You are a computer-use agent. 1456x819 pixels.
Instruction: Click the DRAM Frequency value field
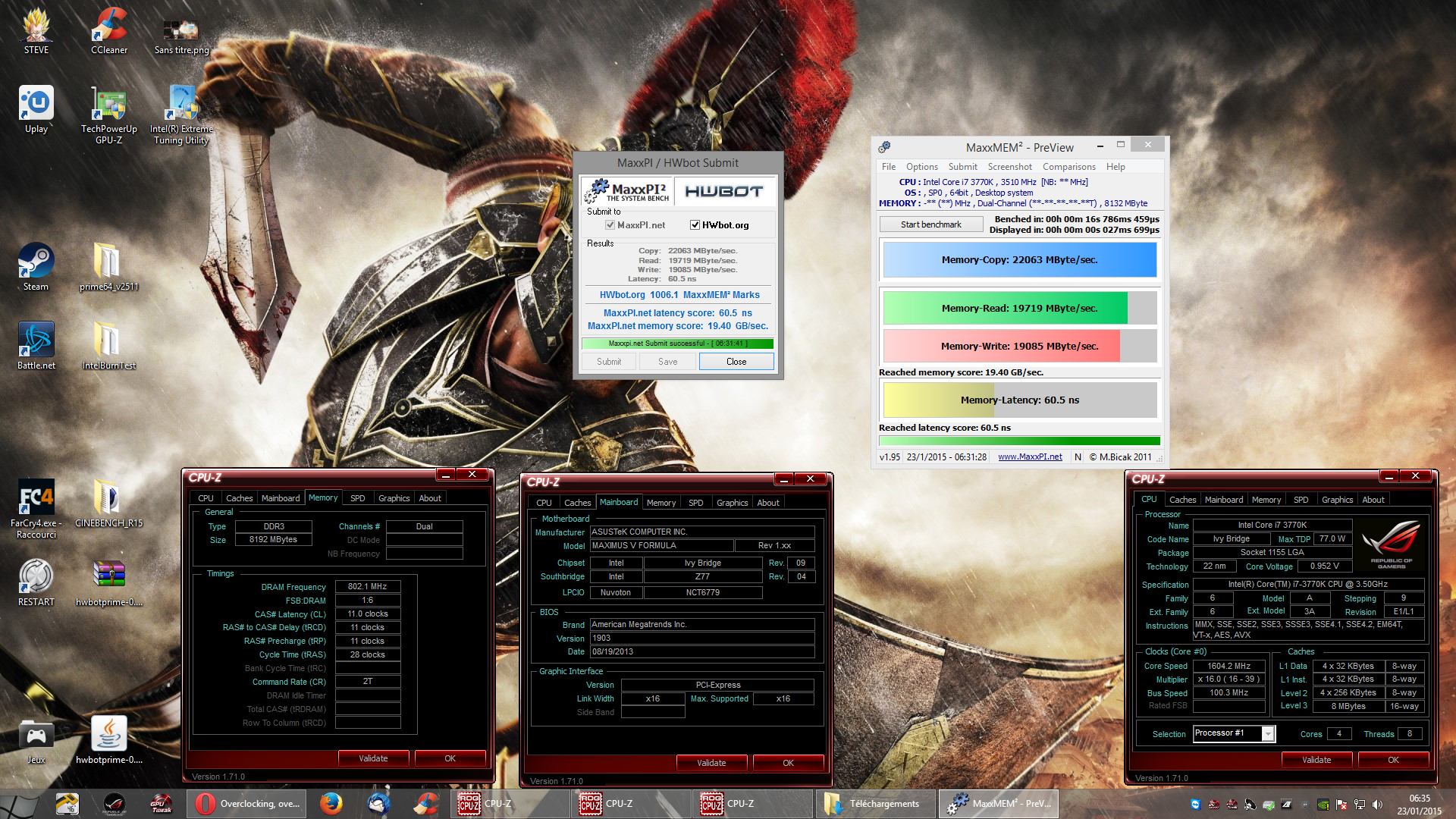point(368,586)
